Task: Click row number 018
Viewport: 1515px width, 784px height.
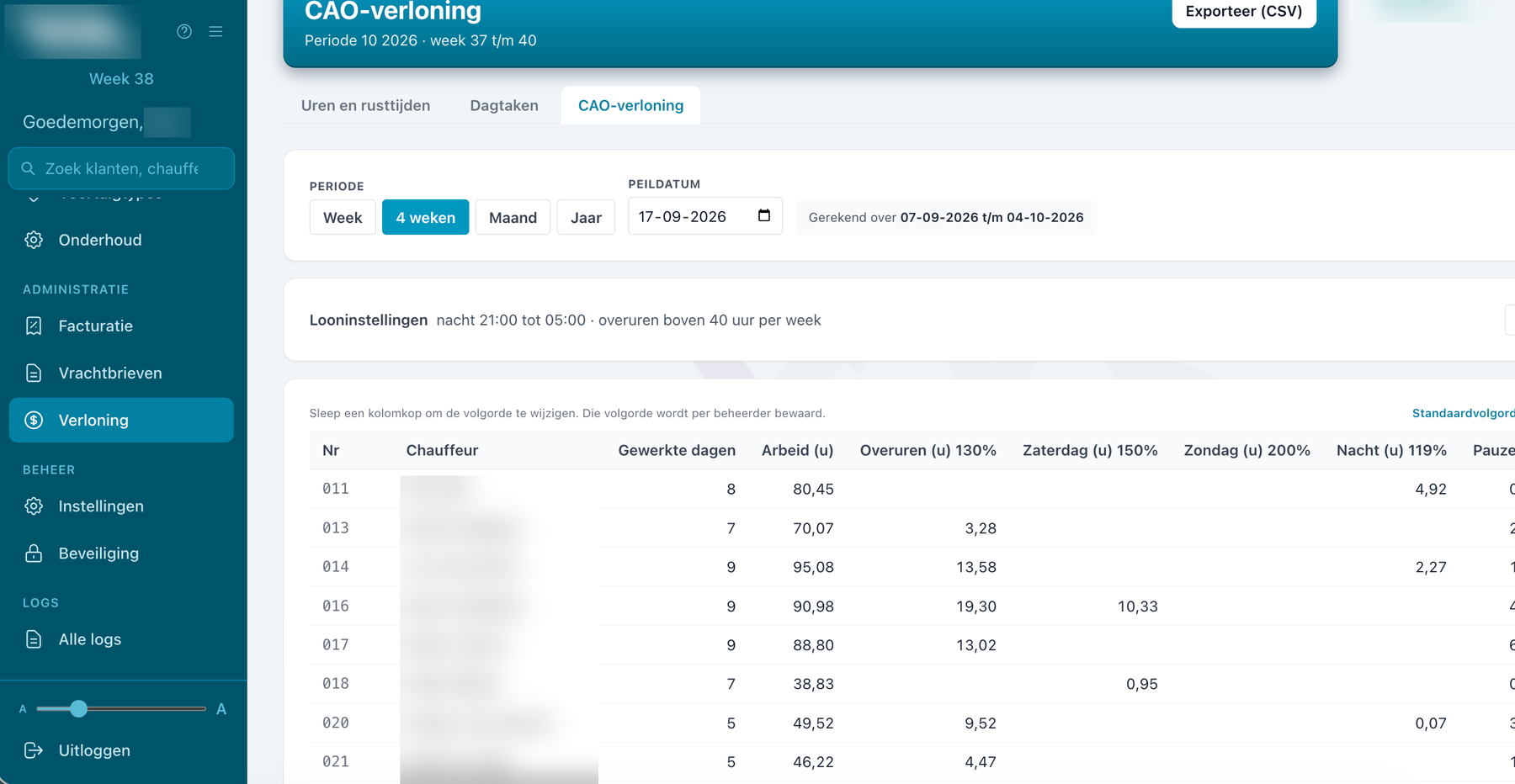Action: [x=336, y=684]
